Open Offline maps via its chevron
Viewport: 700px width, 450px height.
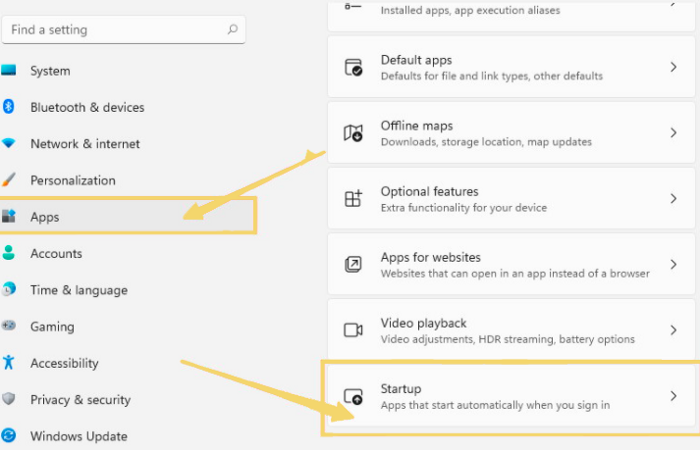[x=673, y=133]
